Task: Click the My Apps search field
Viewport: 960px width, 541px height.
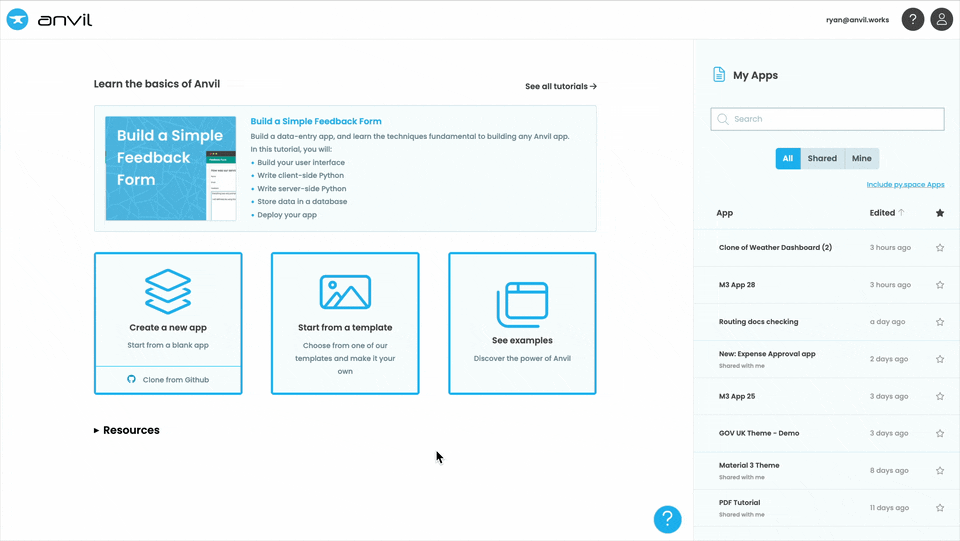Action: [827, 119]
